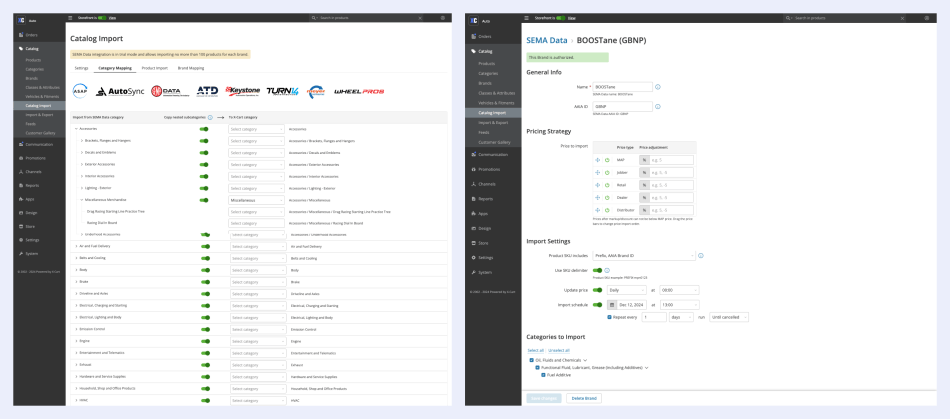Toggle the Update price switch
The image size is (950, 419).
point(597,290)
